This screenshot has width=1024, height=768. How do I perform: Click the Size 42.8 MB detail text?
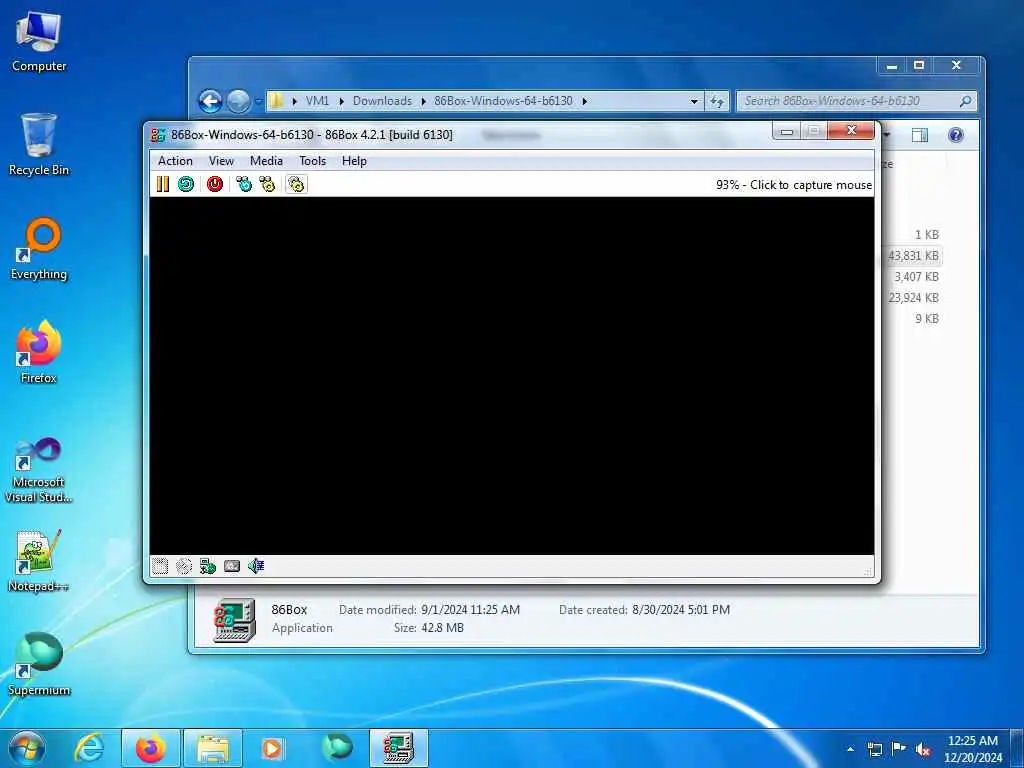click(428, 628)
